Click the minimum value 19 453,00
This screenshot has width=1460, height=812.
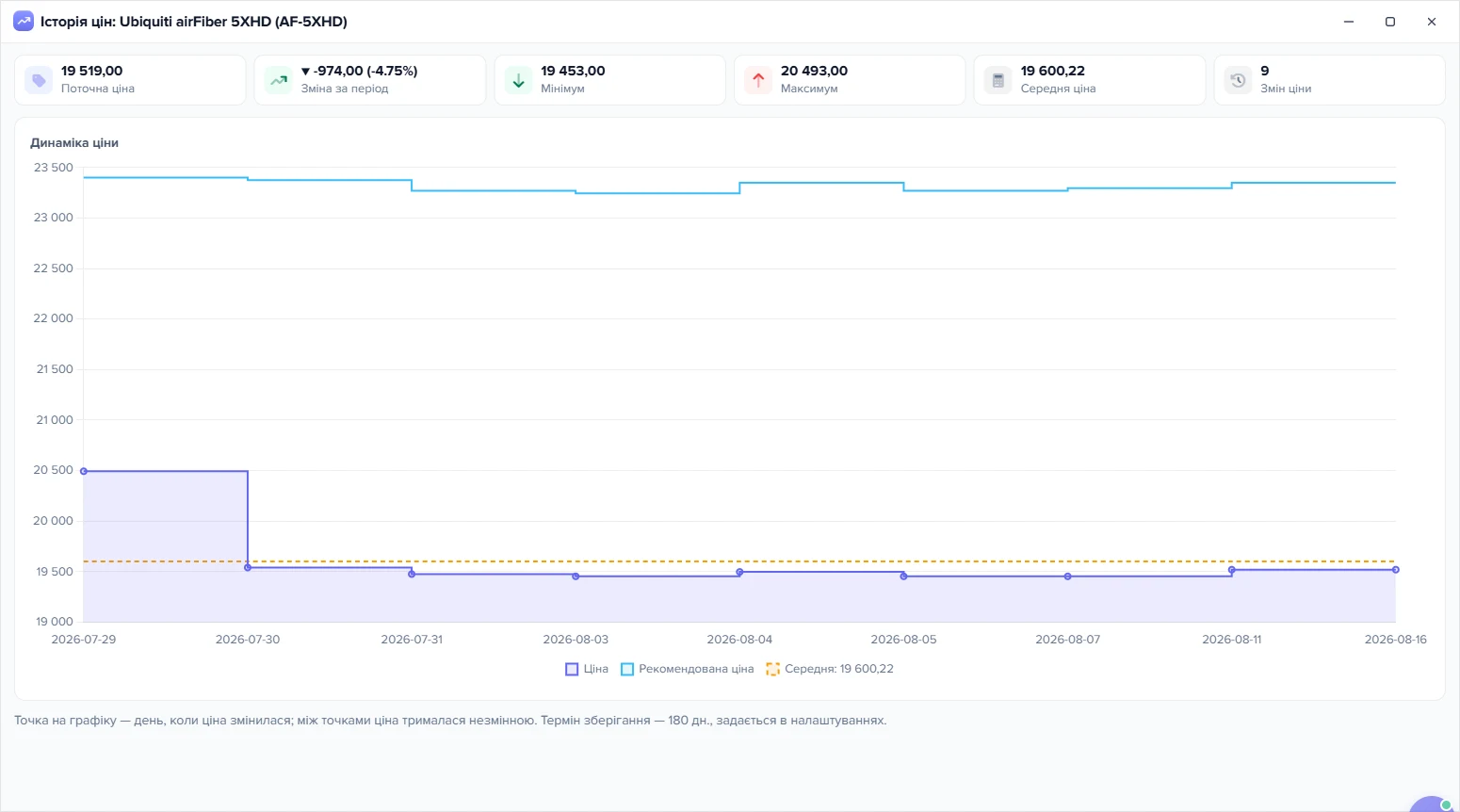click(573, 71)
